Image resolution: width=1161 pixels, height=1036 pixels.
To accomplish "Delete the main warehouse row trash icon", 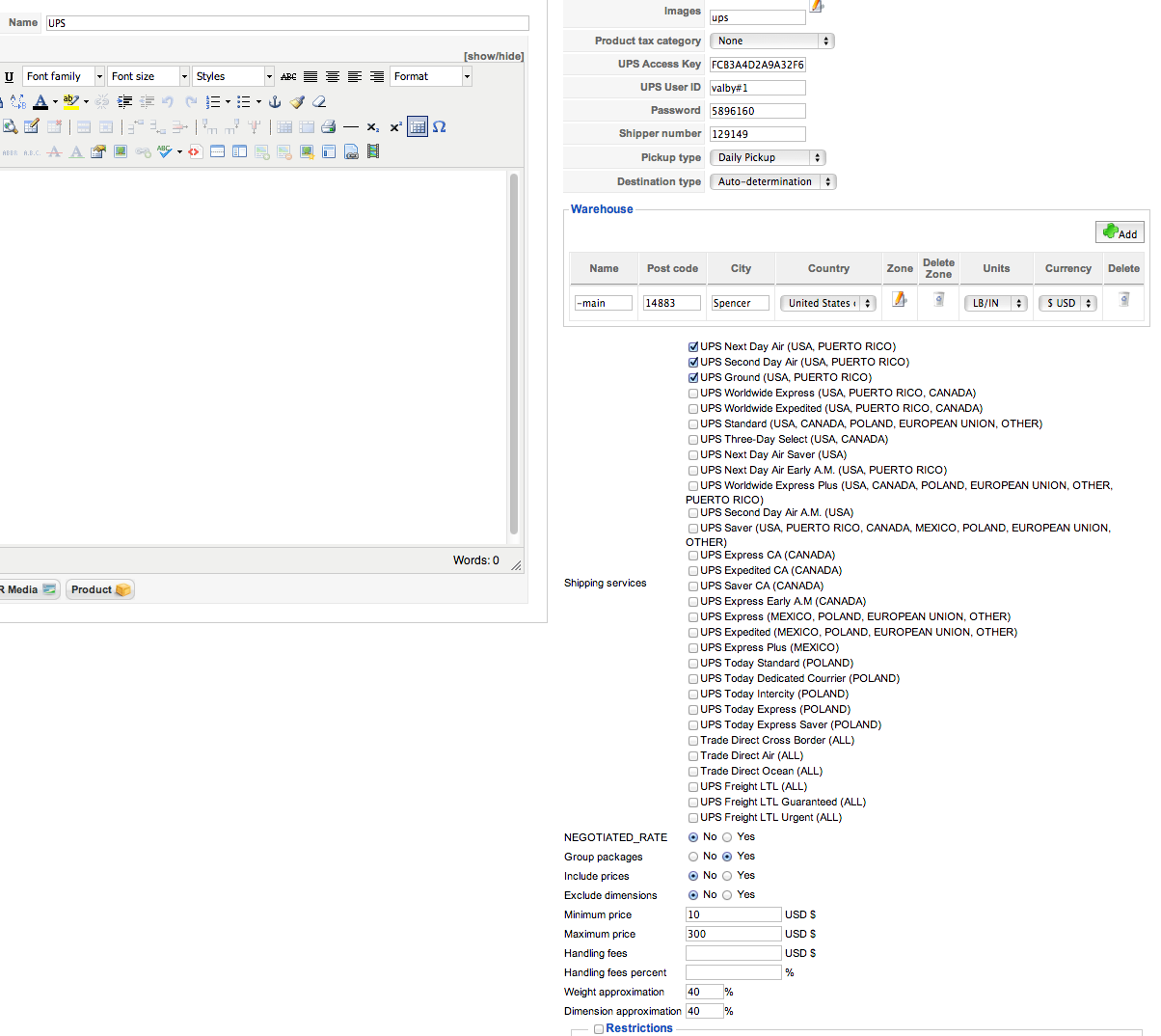I will coord(1123,300).
